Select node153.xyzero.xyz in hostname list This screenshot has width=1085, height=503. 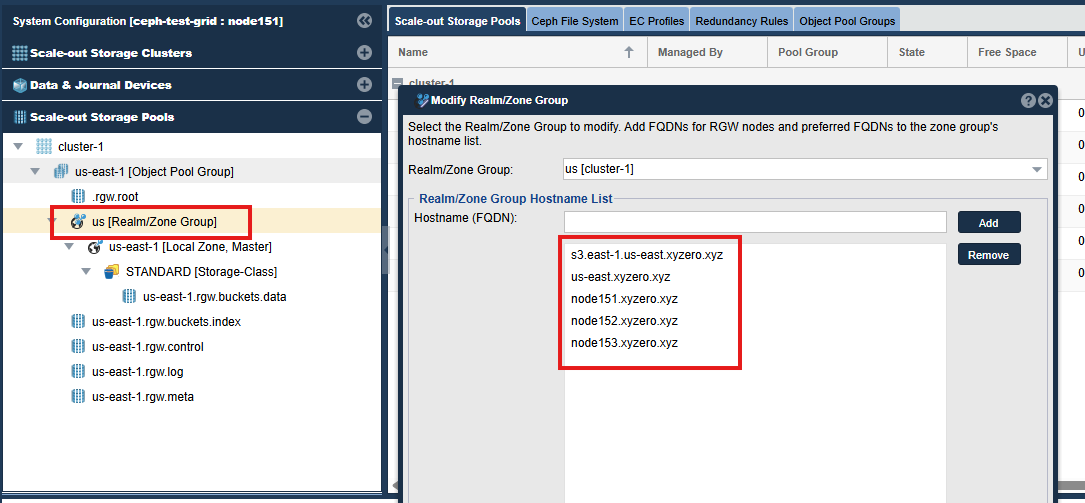click(x=624, y=342)
